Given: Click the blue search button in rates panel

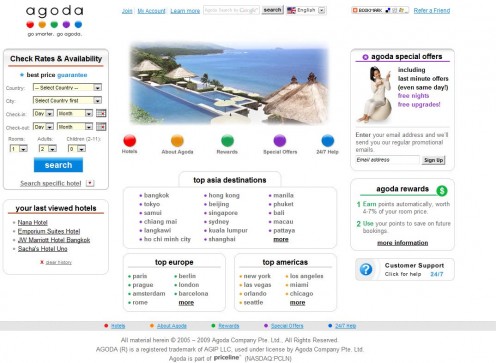Looking at the screenshot, I should point(58,165).
